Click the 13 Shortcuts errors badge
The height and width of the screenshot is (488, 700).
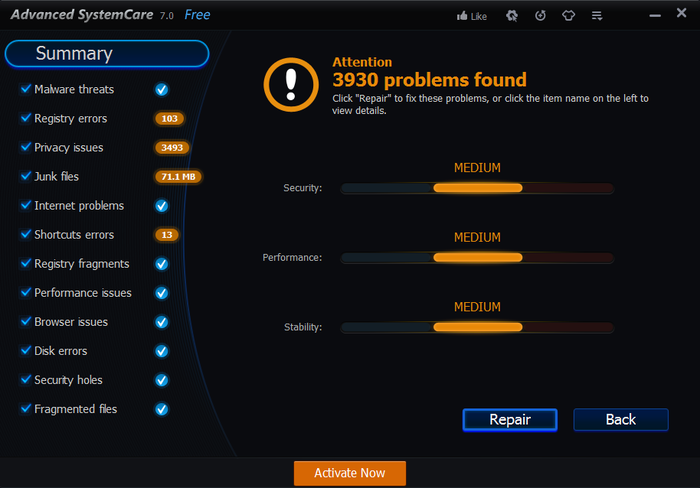click(167, 235)
